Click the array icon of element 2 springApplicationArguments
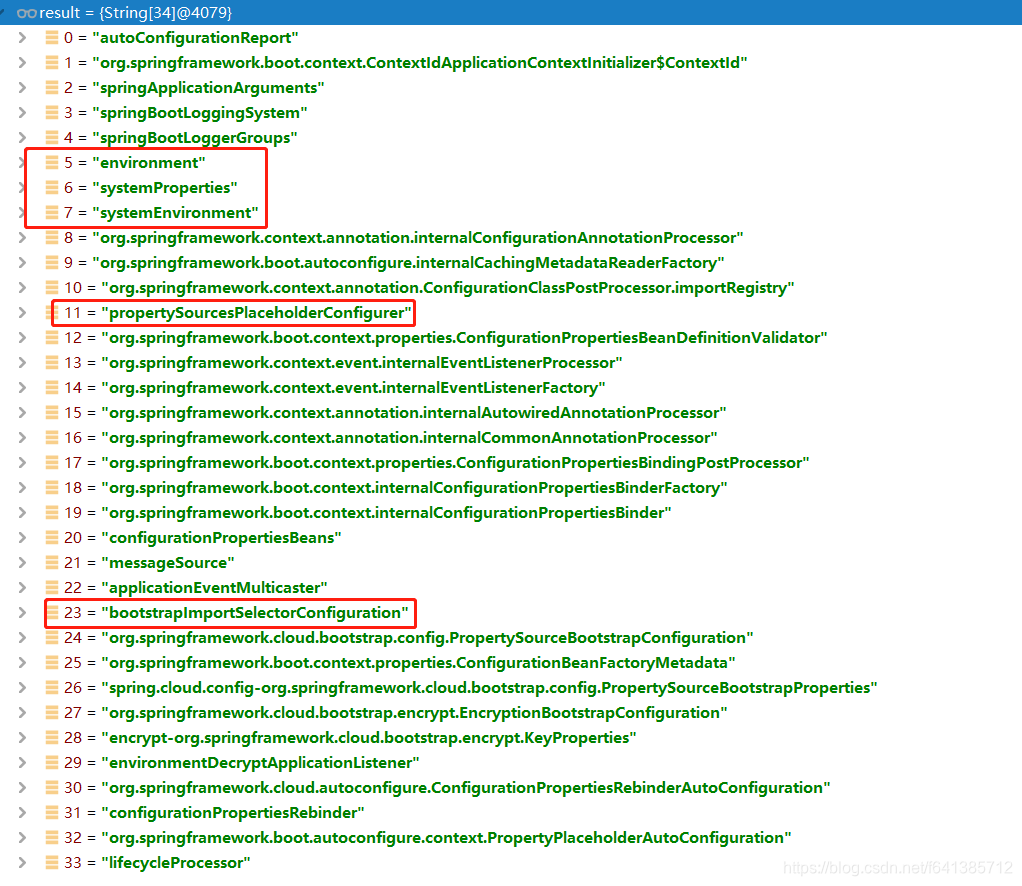 point(52,87)
